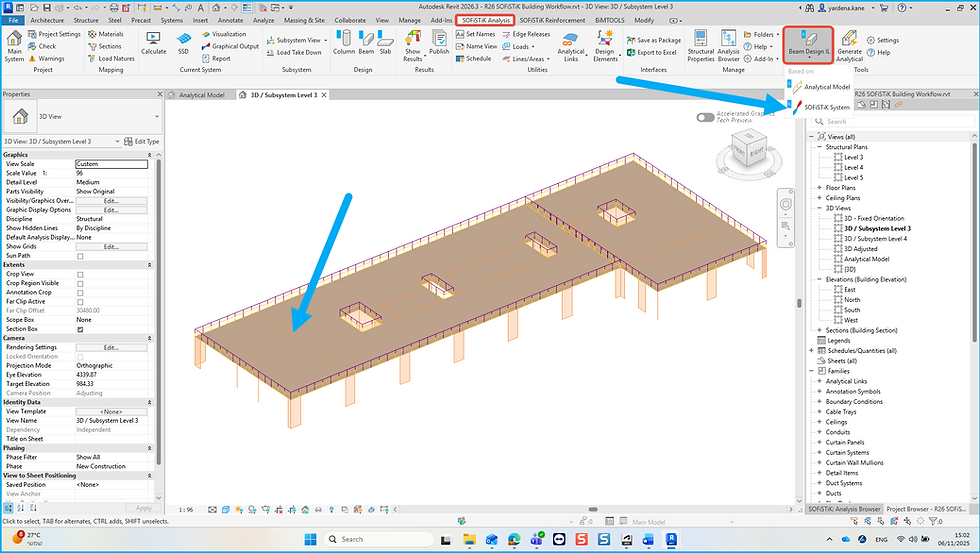Click the Project Browser vertical scrollbar
This screenshot has width=980, height=553.
(x=974, y=241)
